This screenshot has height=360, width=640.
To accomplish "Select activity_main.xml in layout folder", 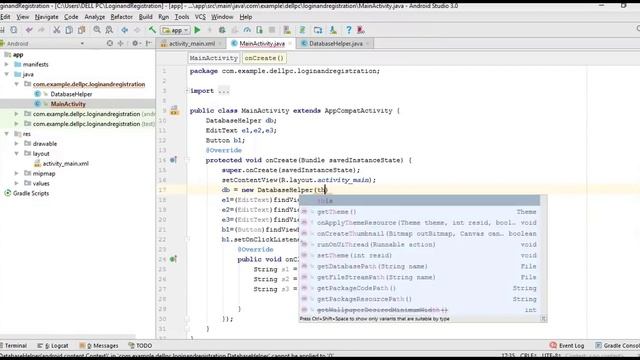I will coord(66,164).
